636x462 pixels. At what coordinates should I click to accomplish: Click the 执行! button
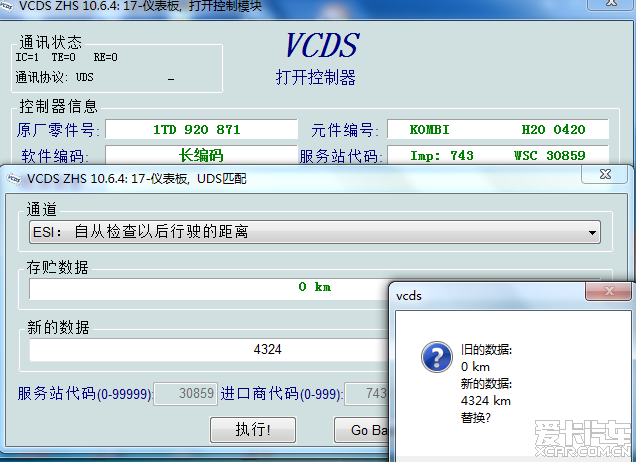(253, 430)
